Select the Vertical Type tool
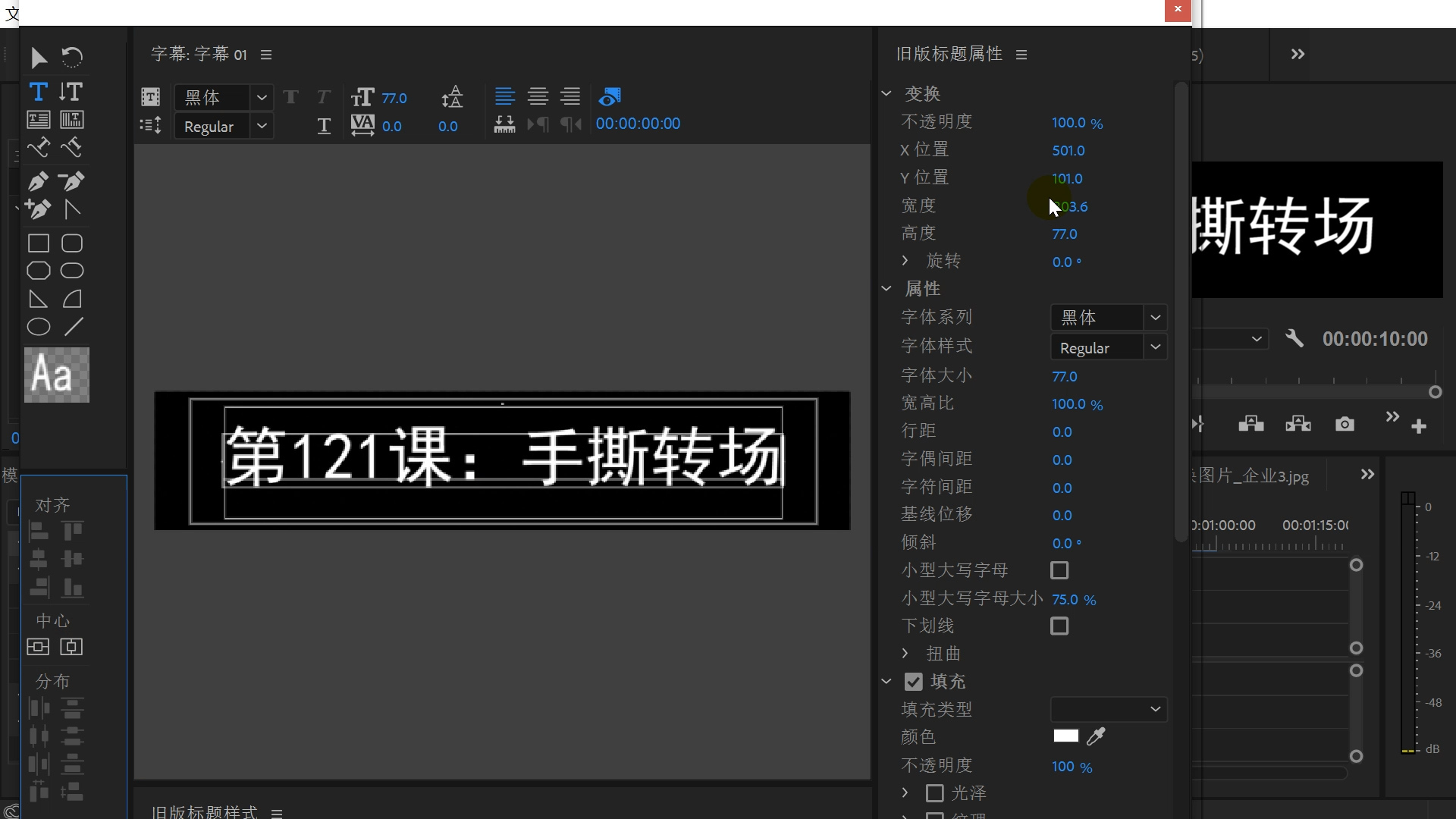The image size is (1456, 819). tap(72, 92)
